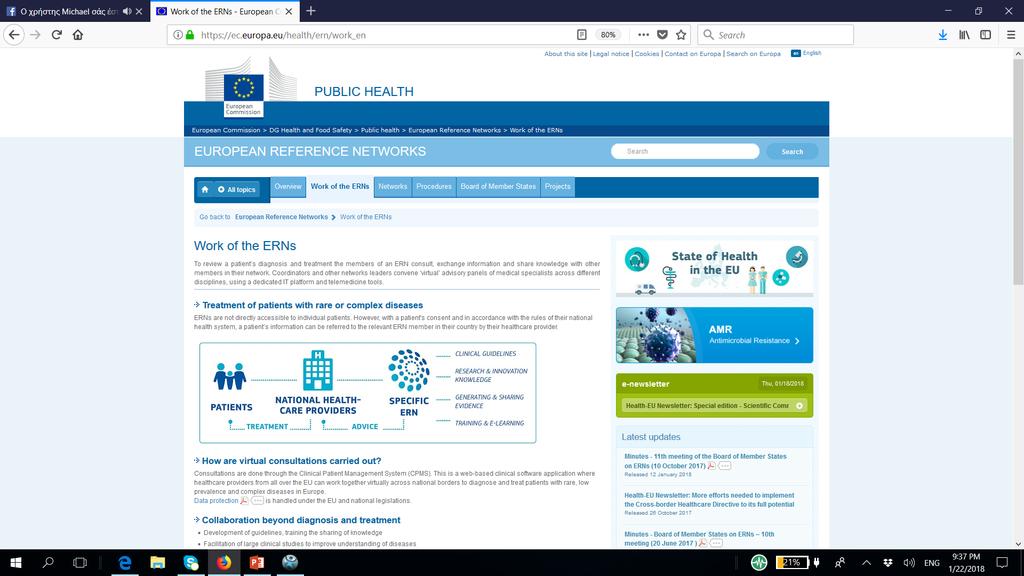
Task: Open Skype from the taskbar
Action: (191, 562)
